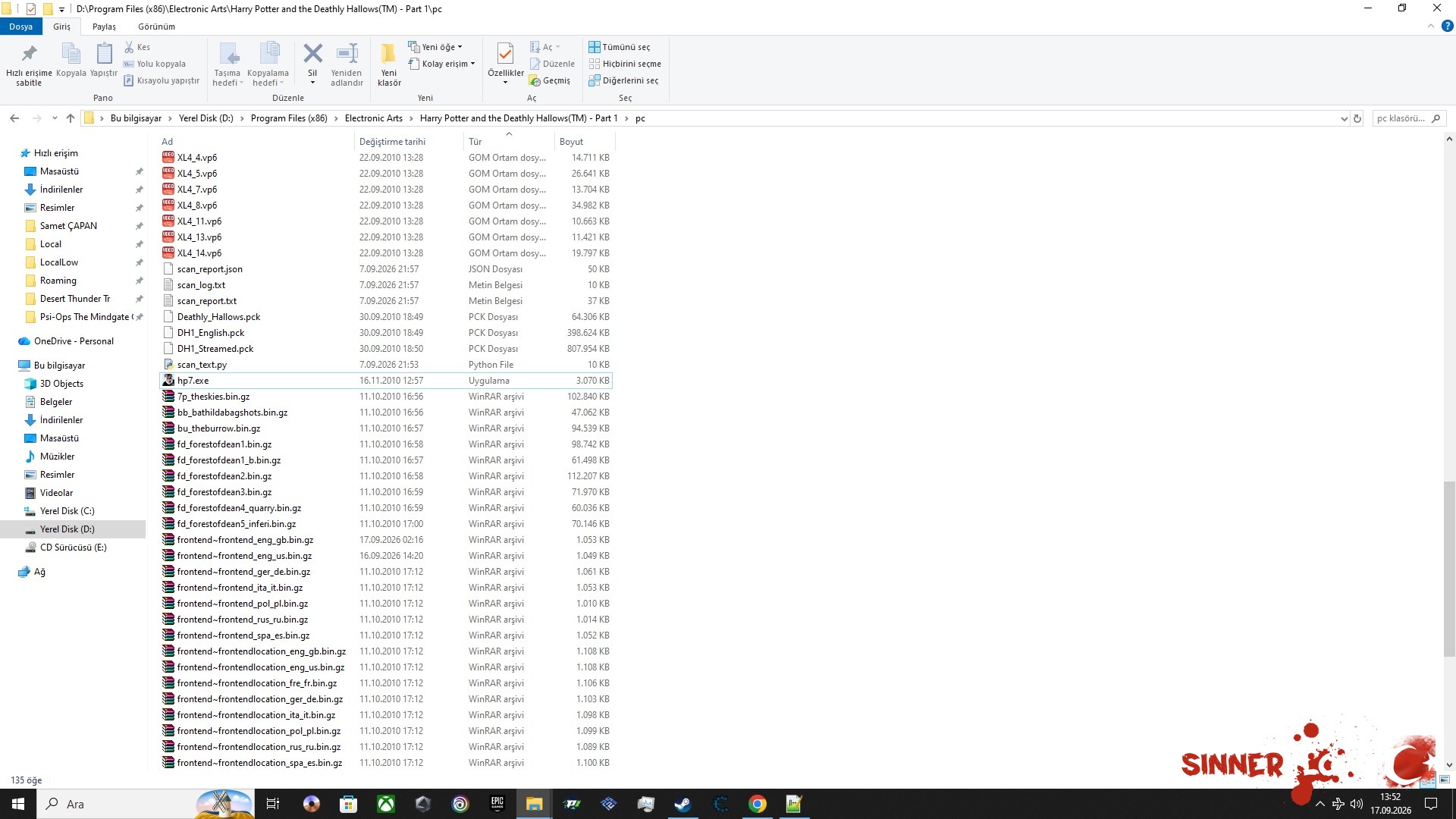This screenshot has width=1456, height=819.
Task: Open the recent locations dropdown beside the forward arrow
Action: point(55,118)
